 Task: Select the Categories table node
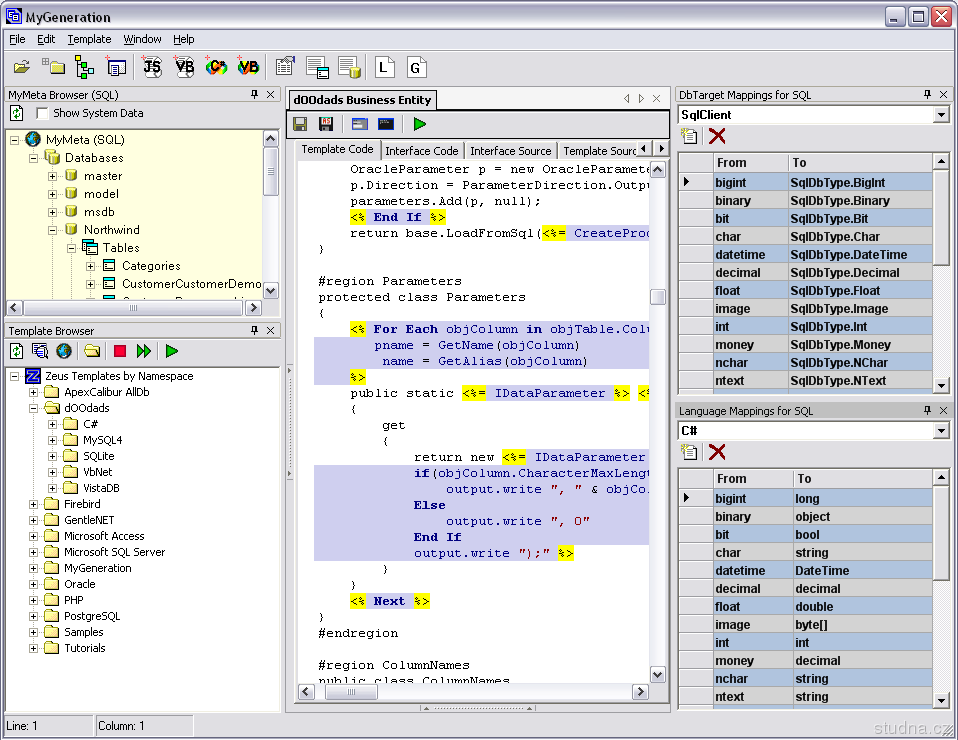coord(151,266)
